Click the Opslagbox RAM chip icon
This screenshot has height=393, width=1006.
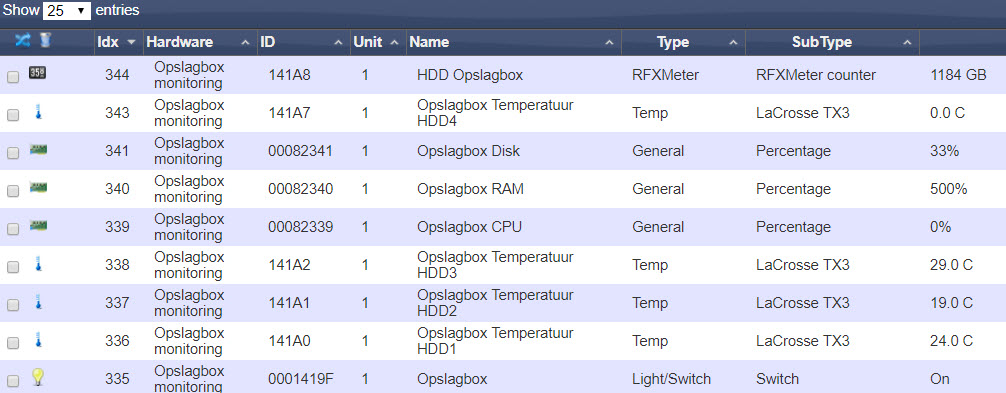pos(38,188)
